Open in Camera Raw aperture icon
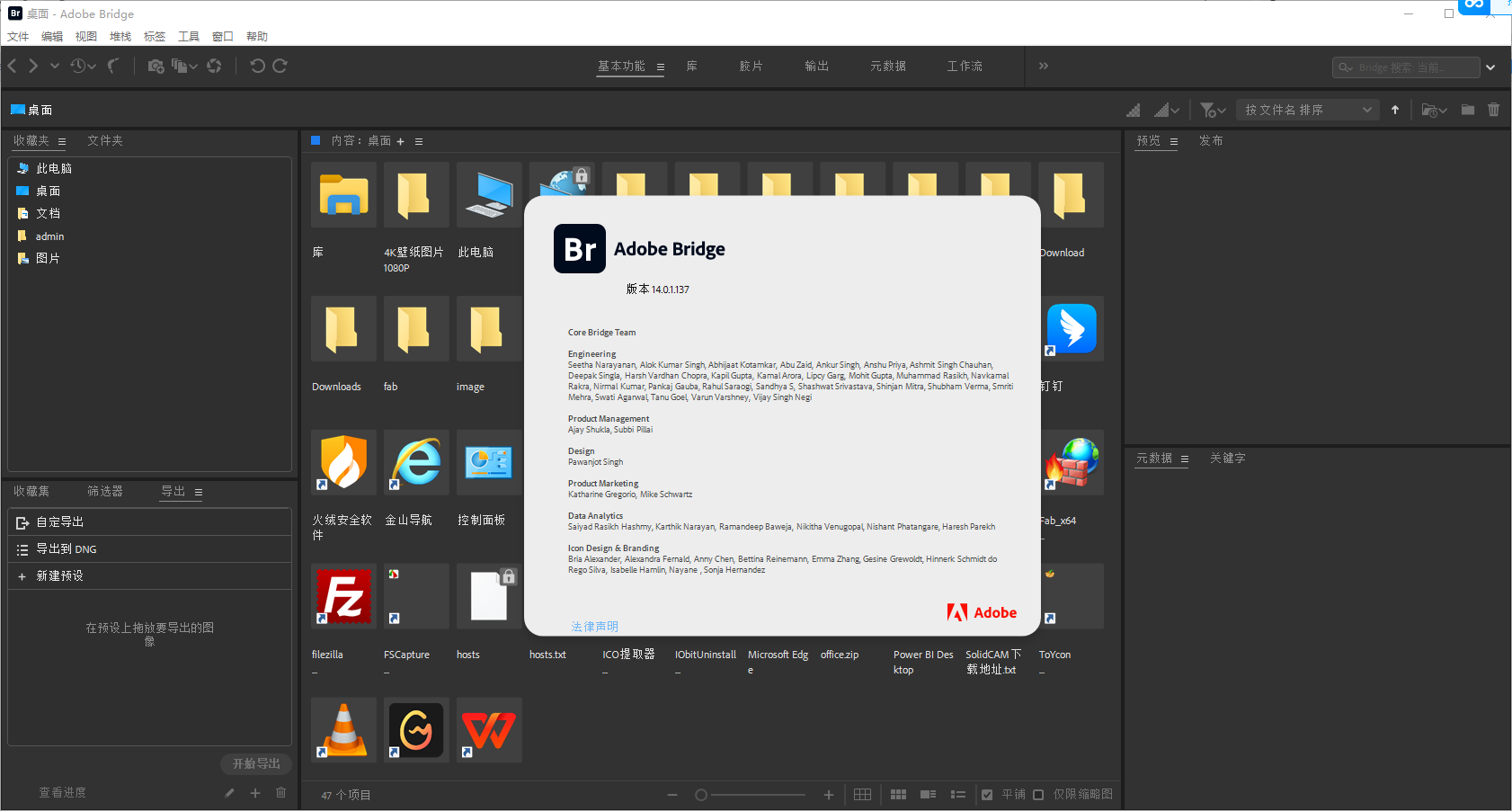Screen dimensions: 1512x811 coord(214,66)
